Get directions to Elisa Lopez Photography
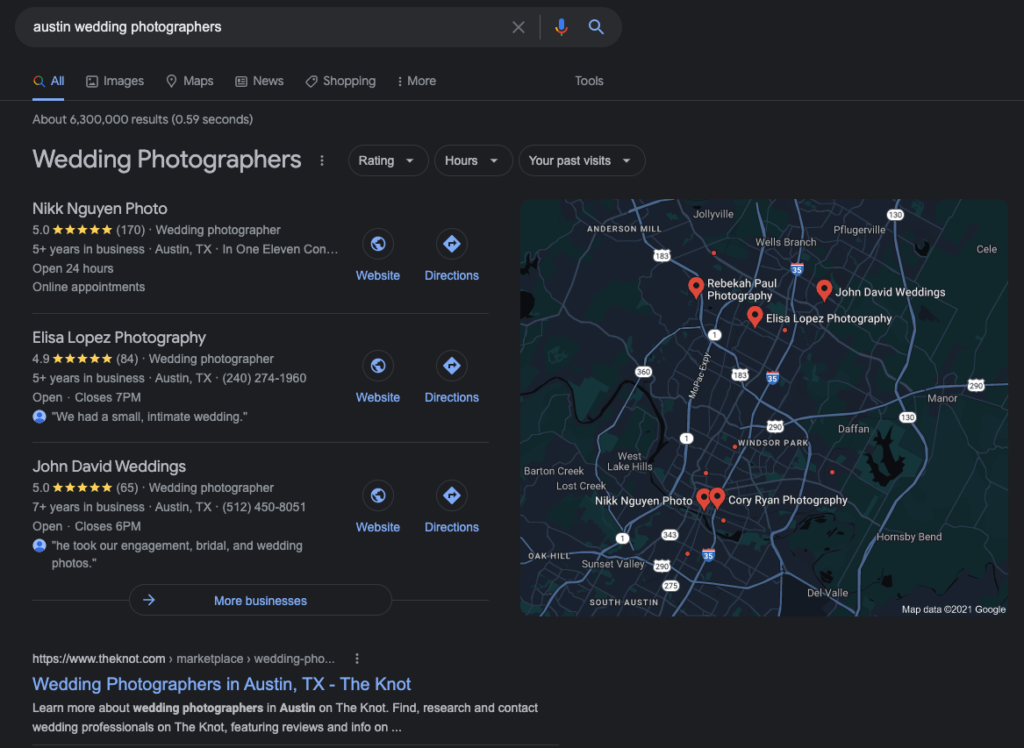The width and height of the screenshot is (1024, 748). click(x=451, y=366)
